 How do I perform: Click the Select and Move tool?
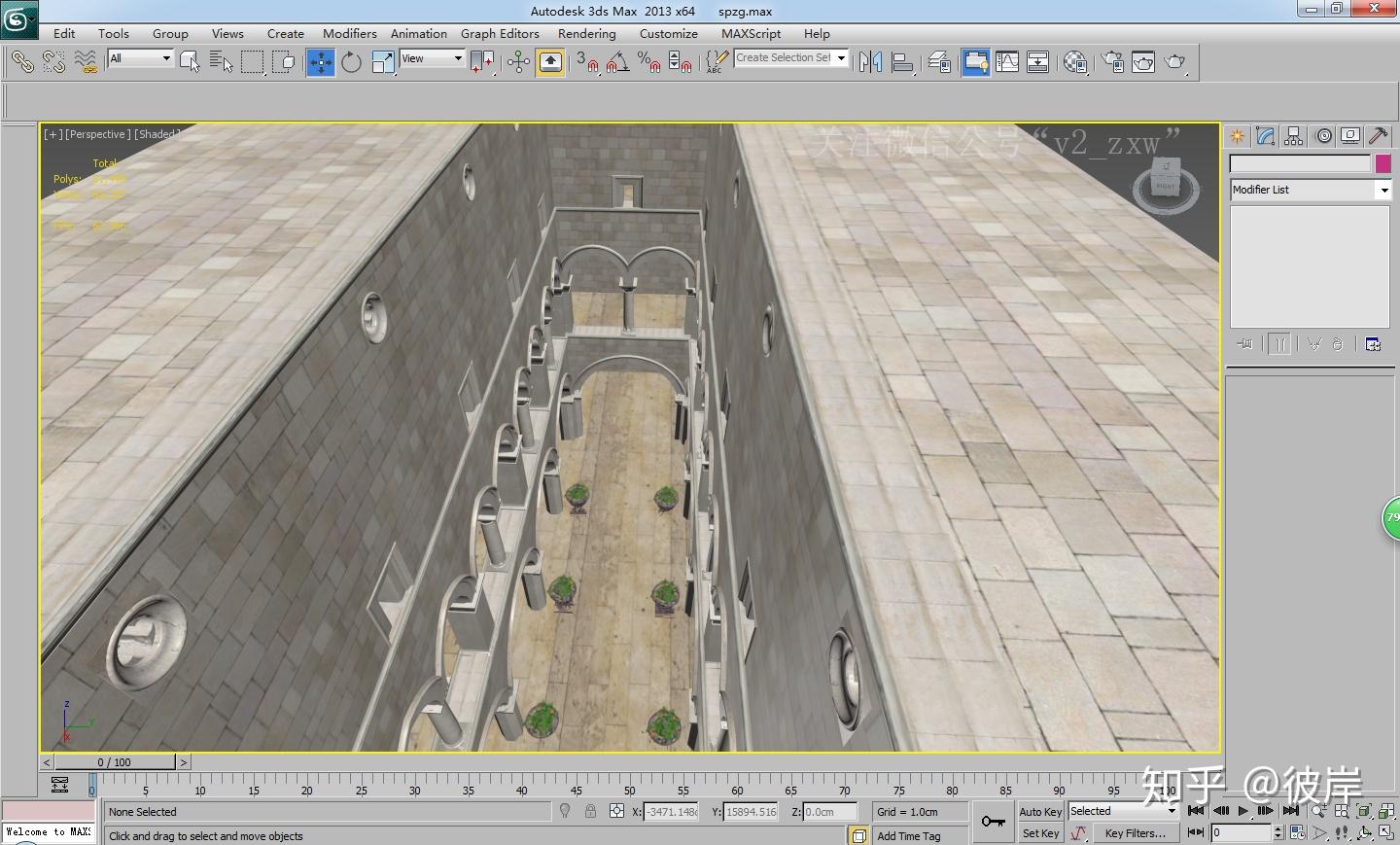[x=320, y=62]
